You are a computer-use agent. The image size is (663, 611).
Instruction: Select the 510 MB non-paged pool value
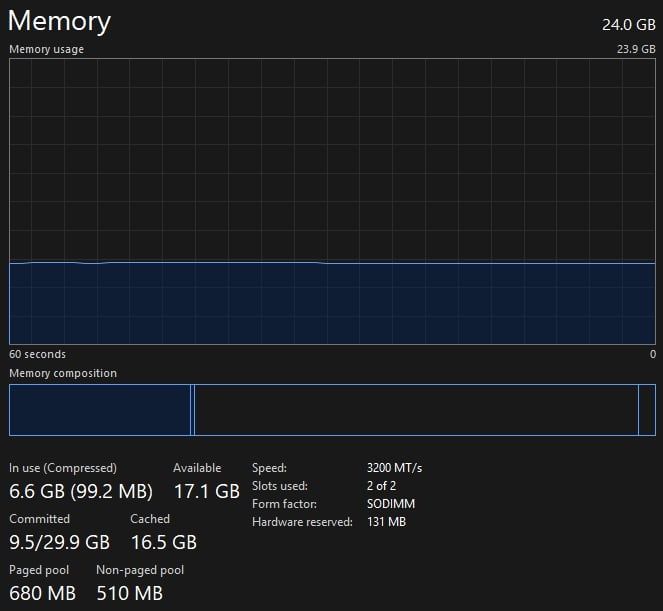129,593
